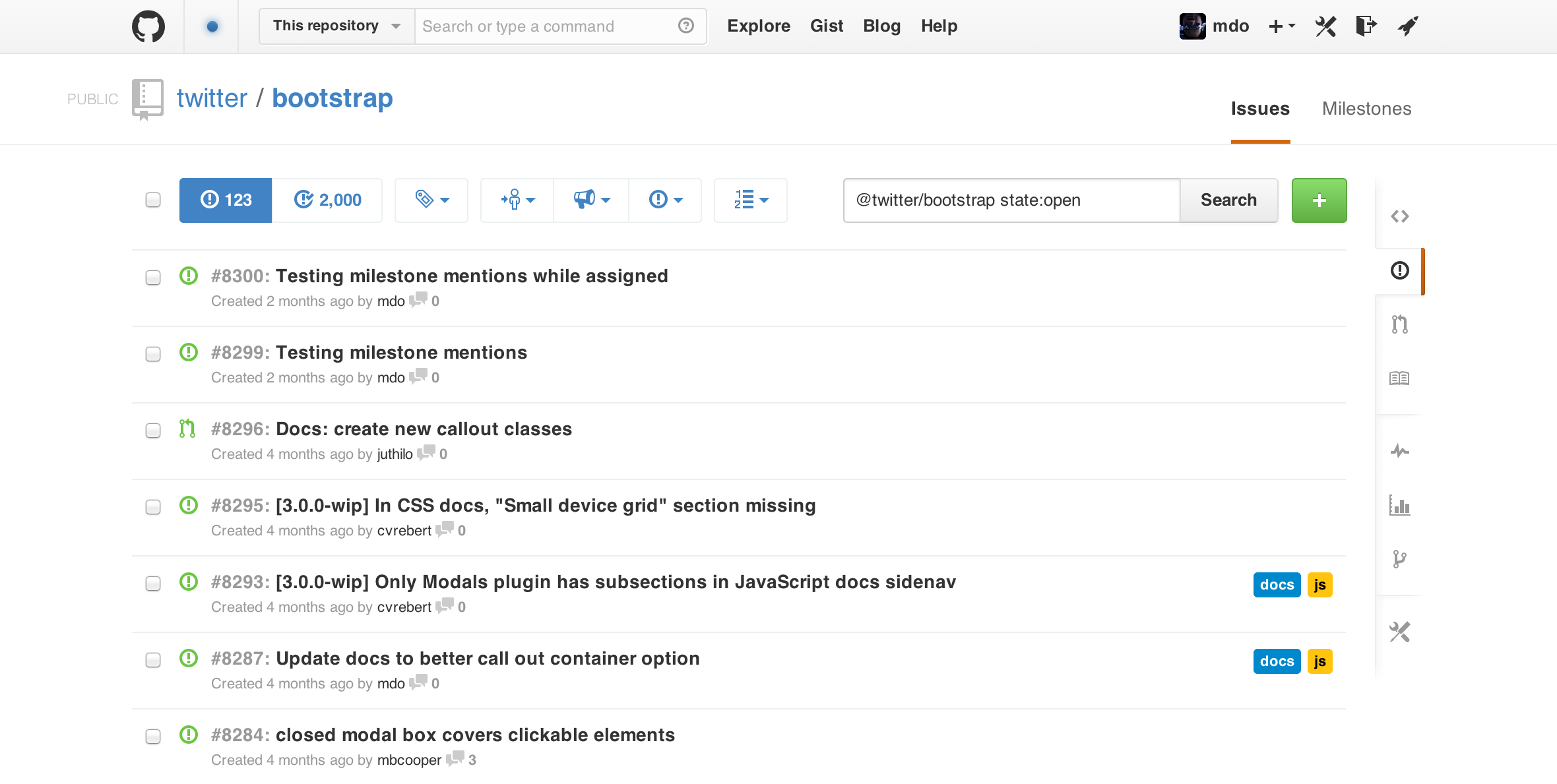Click the repository book icon next to twitter

tap(148, 100)
